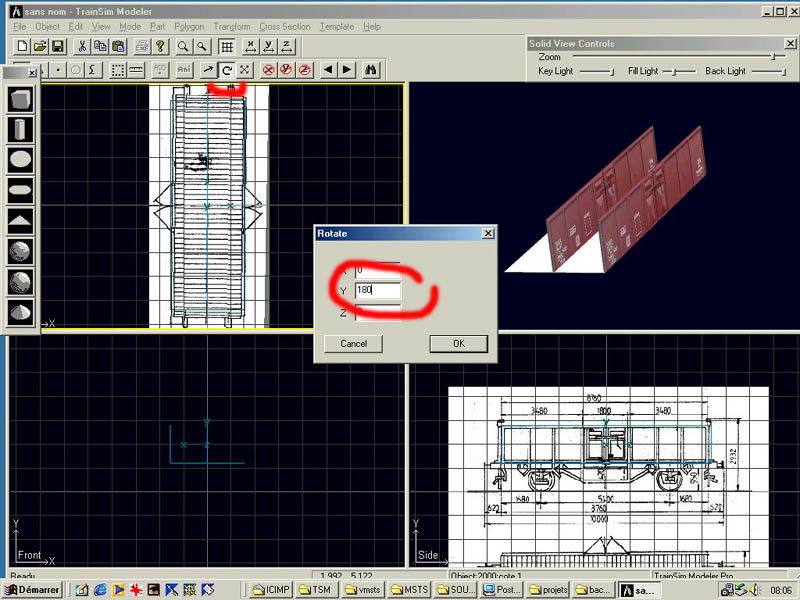Screen dimensions: 800x600
Task: Toggle the Z axis lock button
Action: (304, 70)
